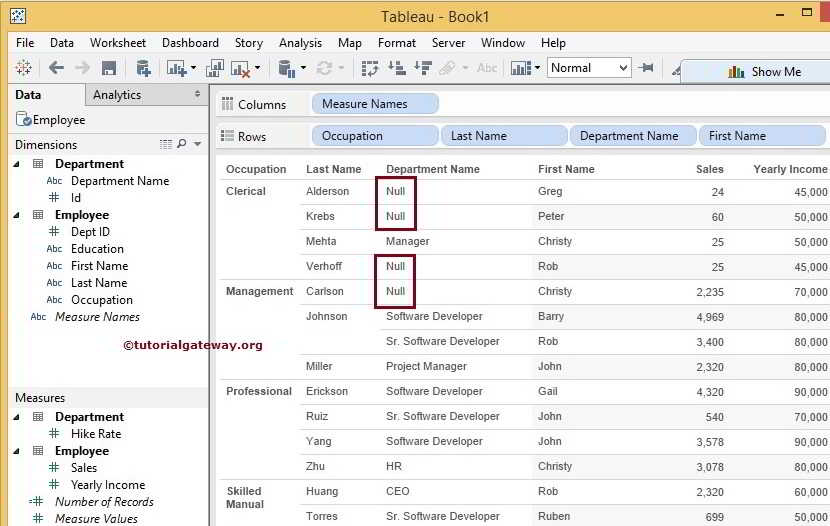Click the back arrow undo icon
The width and height of the screenshot is (830, 526).
pos(56,68)
